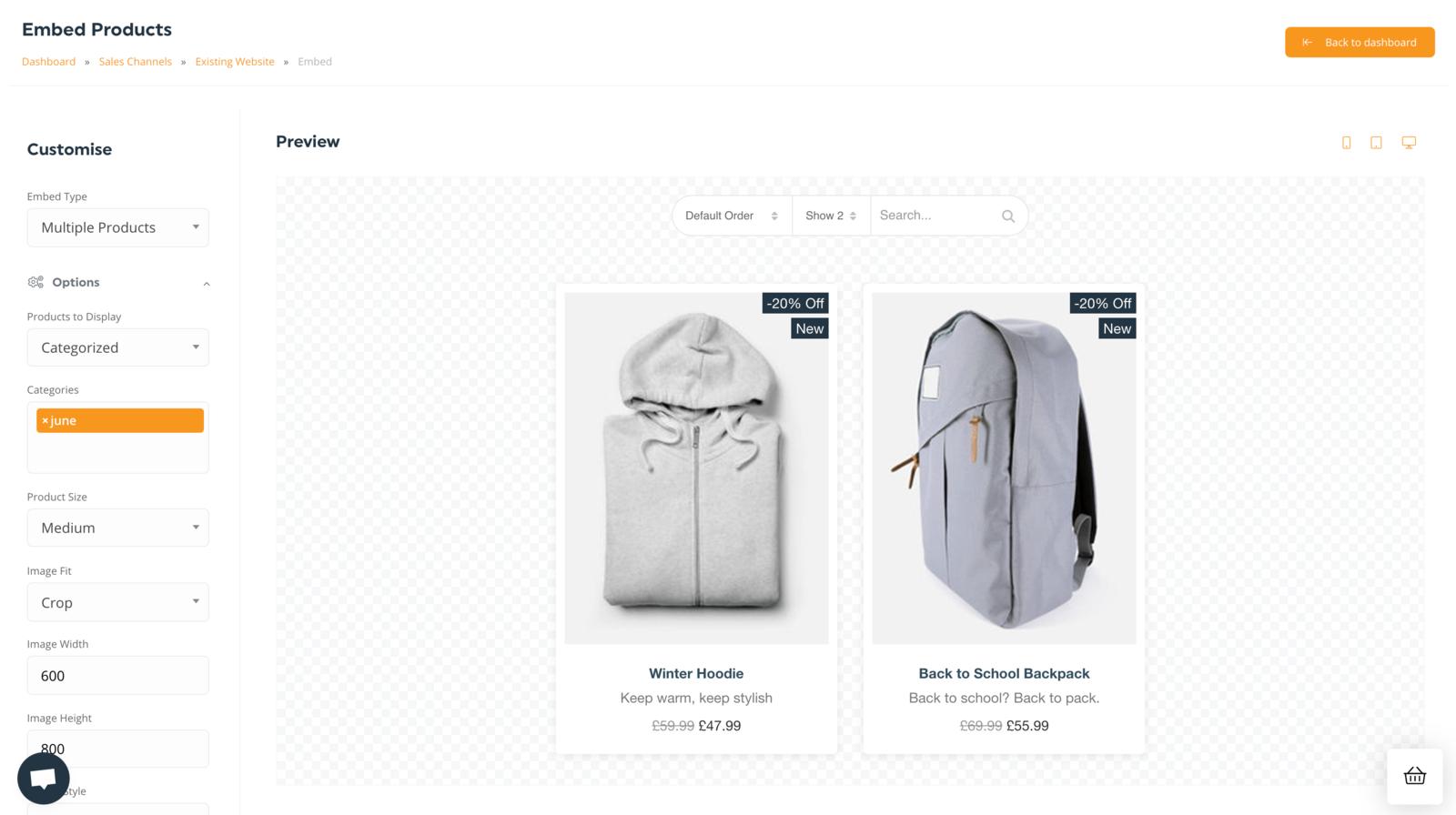Open the Embed Type dropdown
This screenshot has height=815, width=1456.
(x=118, y=227)
